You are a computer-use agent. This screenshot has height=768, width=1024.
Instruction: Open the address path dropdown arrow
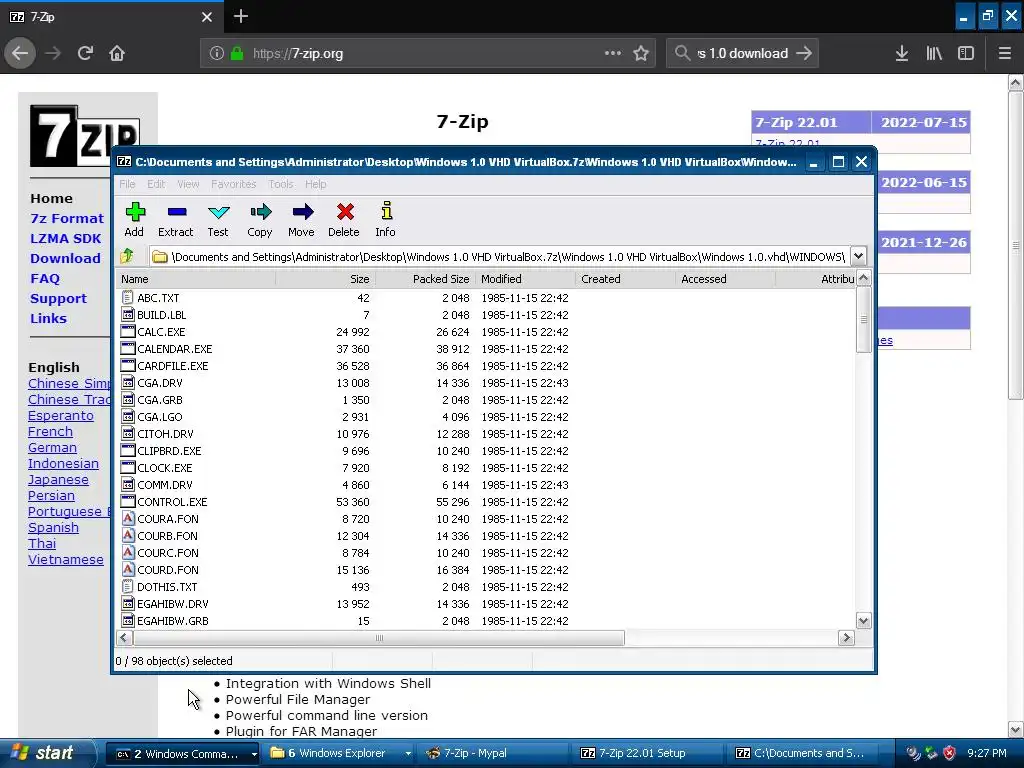858,257
